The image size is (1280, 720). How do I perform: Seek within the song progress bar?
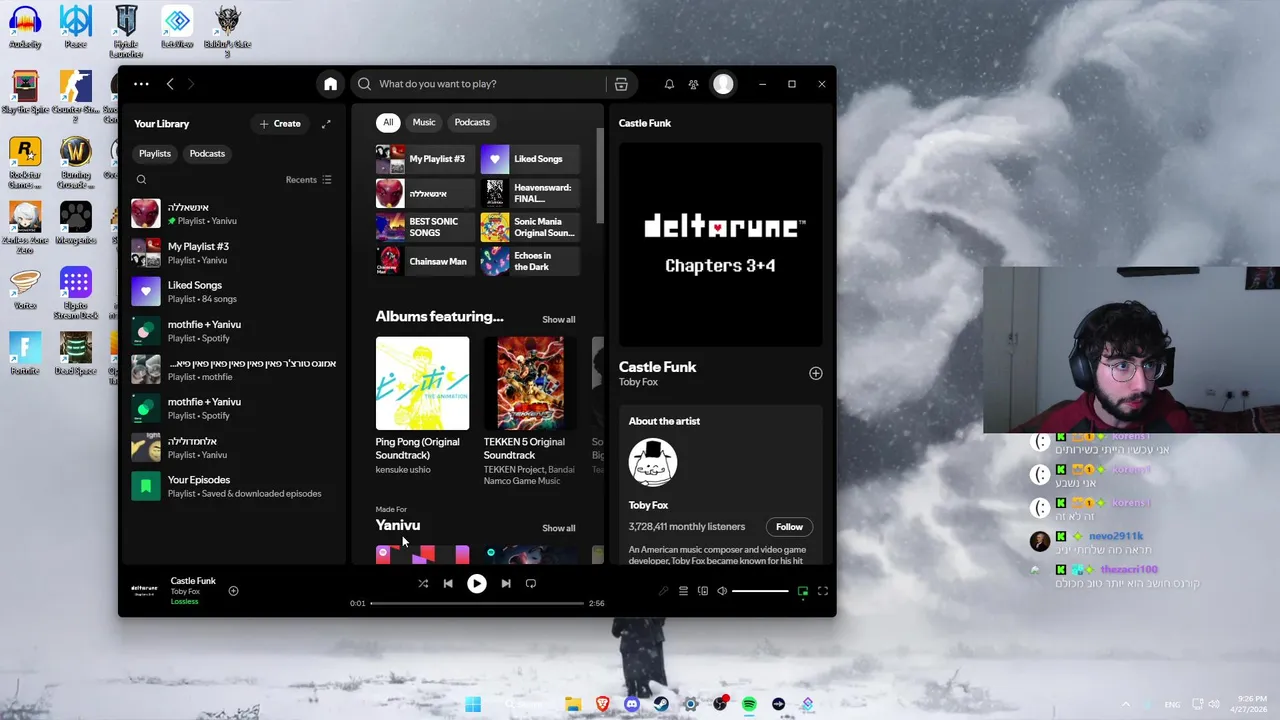coord(477,603)
